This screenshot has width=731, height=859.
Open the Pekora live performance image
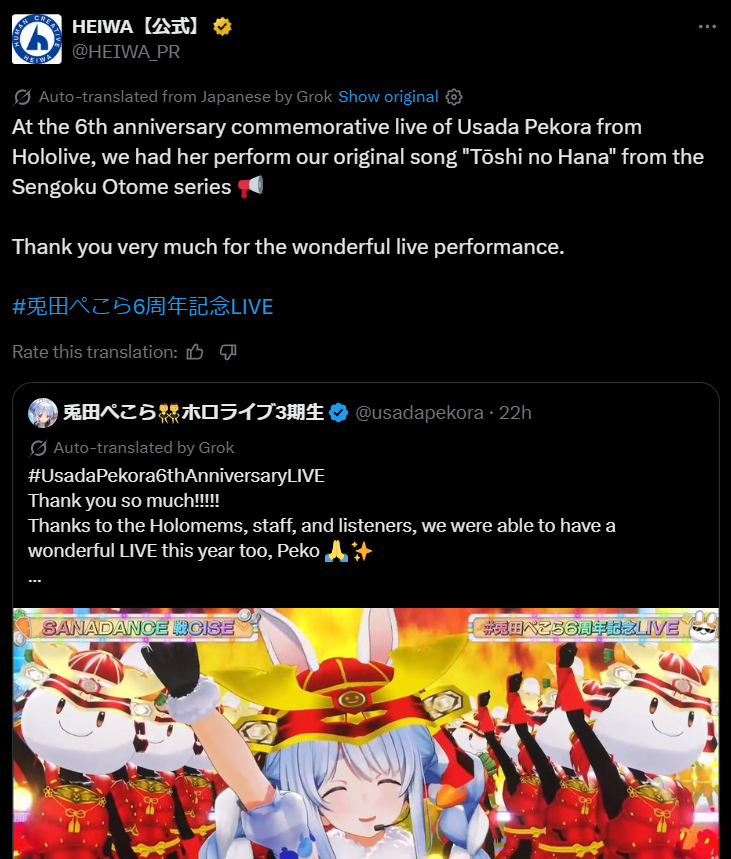(366, 733)
